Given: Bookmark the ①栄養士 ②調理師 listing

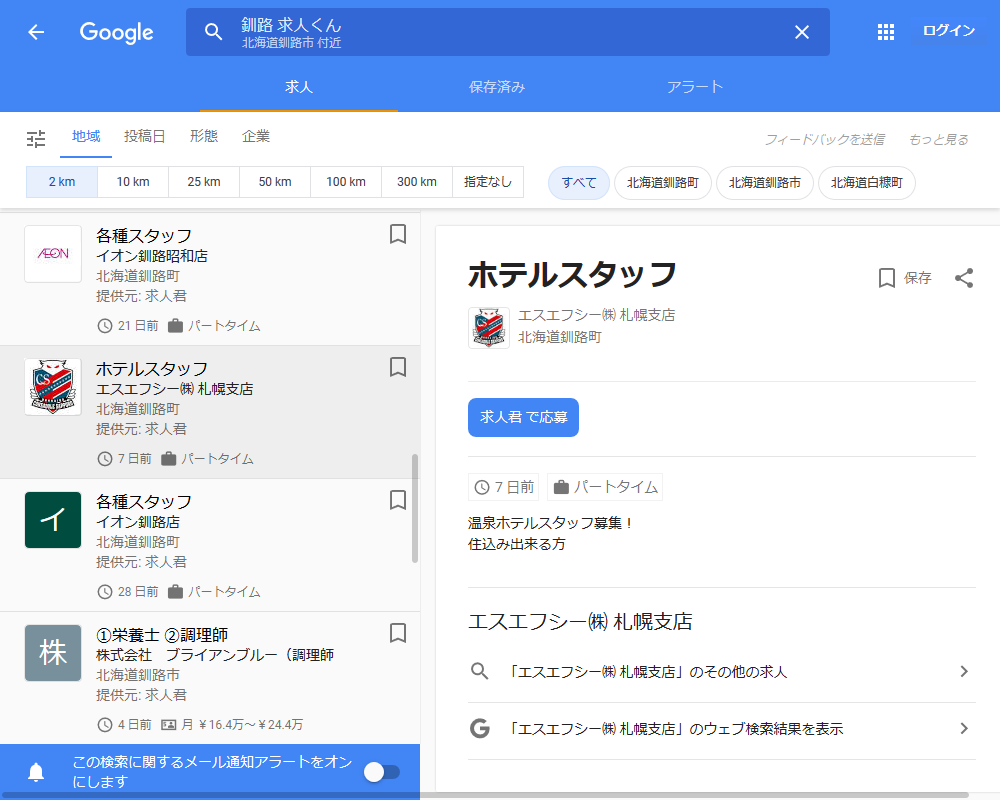Looking at the screenshot, I should tap(397, 633).
